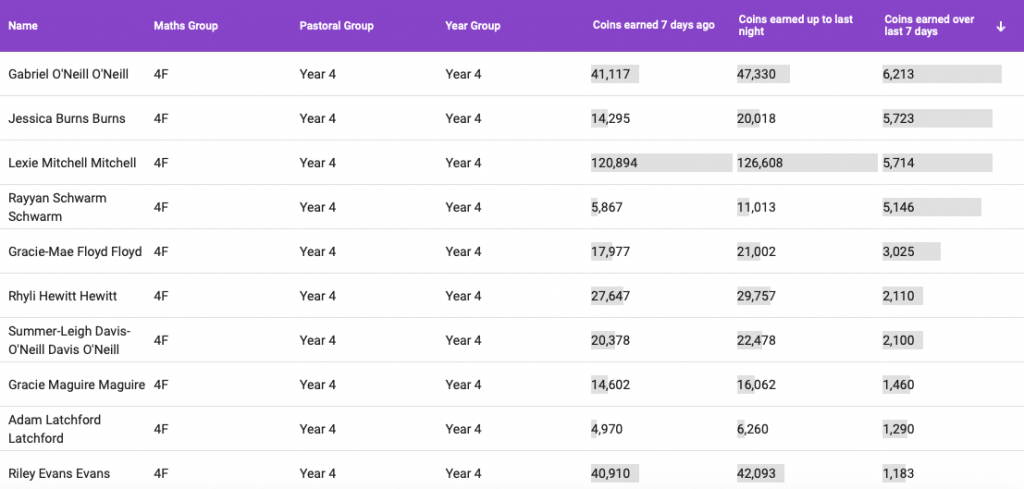Click the 126,608 coins progress bar
Image resolution: width=1024 pixels, height=489 pixels.
pos(806,163)
